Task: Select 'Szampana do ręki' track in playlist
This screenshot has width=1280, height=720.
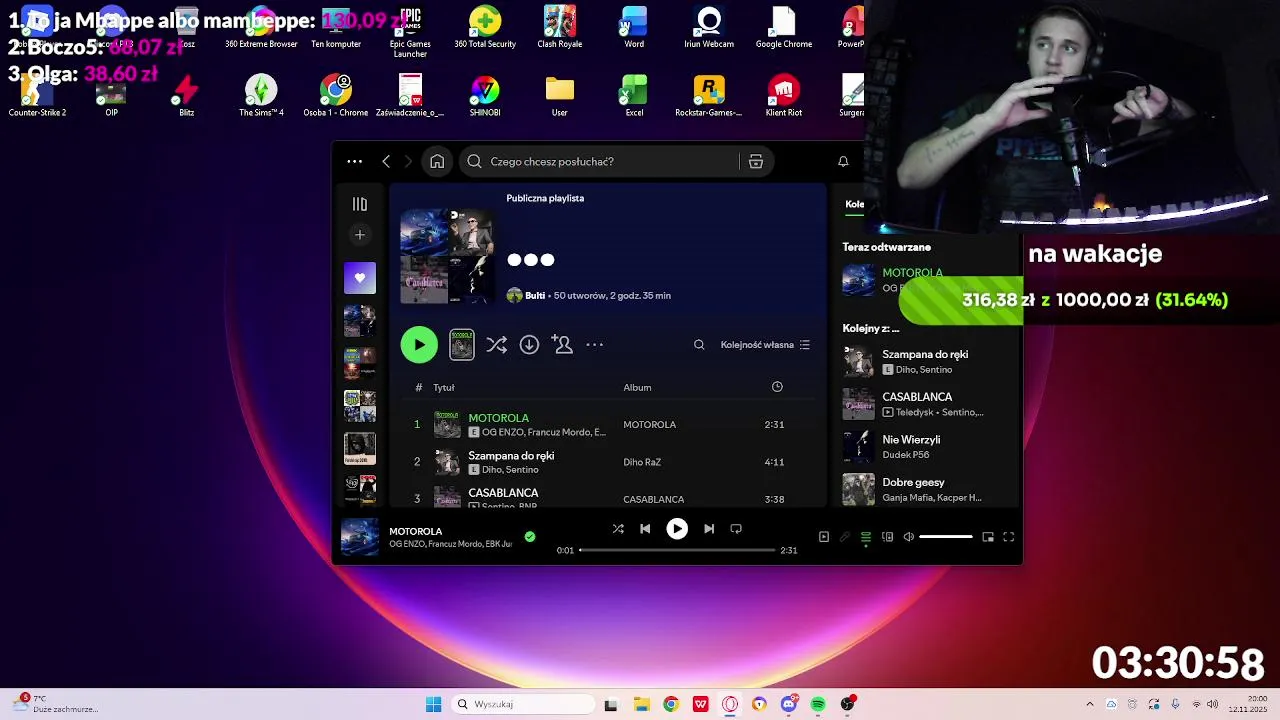Action: (608, 462)
